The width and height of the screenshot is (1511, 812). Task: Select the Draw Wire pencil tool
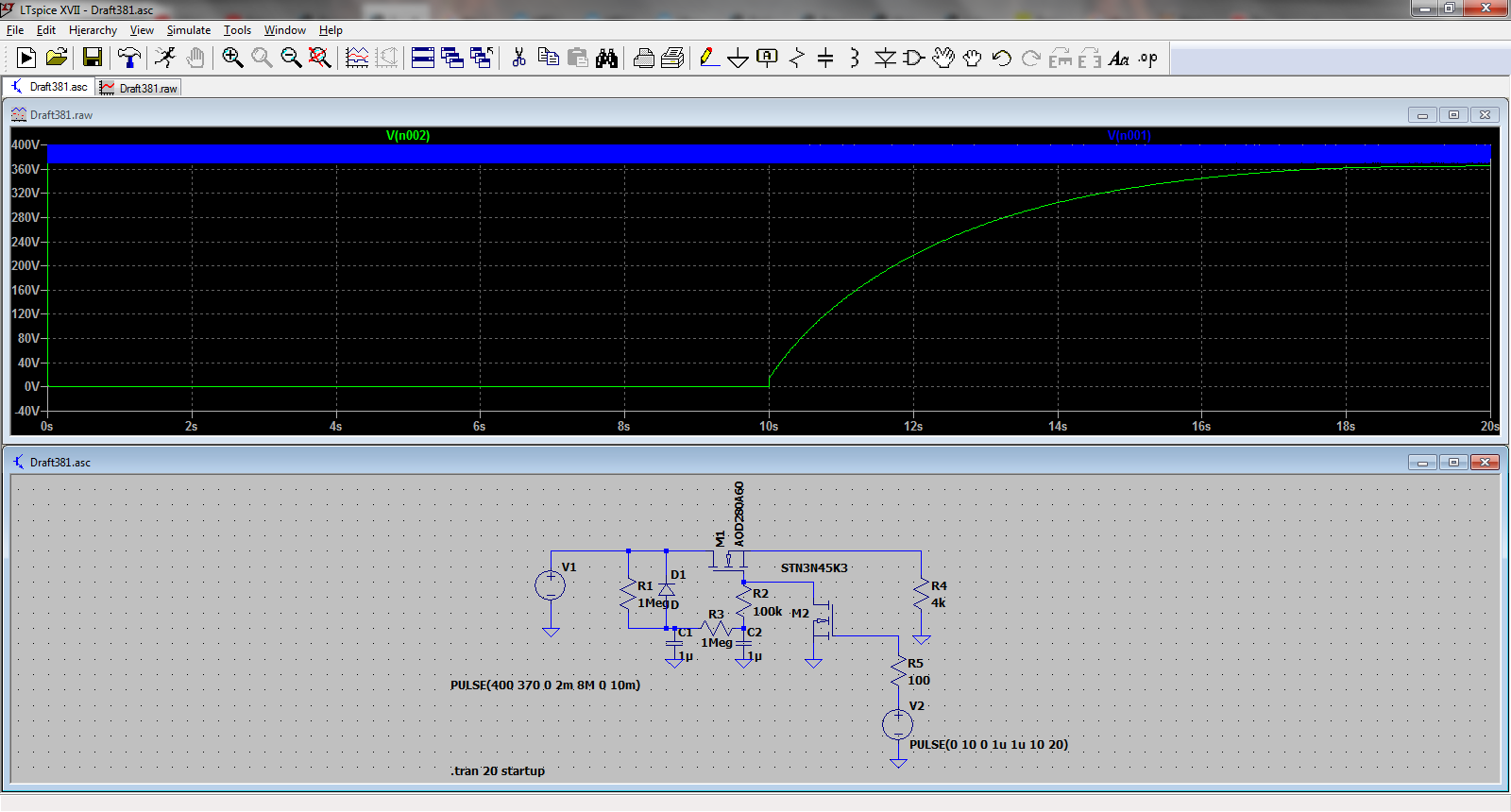[x=708, y=59]
